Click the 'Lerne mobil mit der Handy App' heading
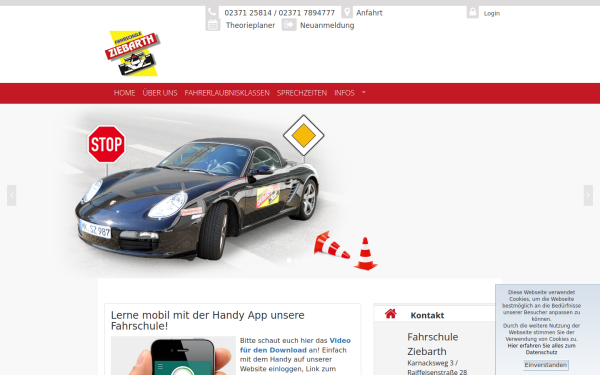Viewport: 600px width, 375px height. coord(207,320)
